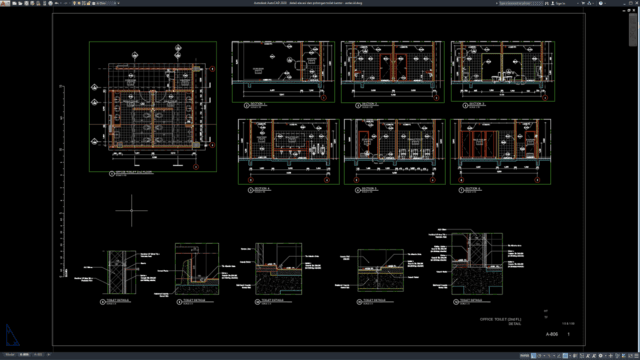Screen dimensions: 640x360
Task: Click the help search input field
Action: tap(521, 3)
